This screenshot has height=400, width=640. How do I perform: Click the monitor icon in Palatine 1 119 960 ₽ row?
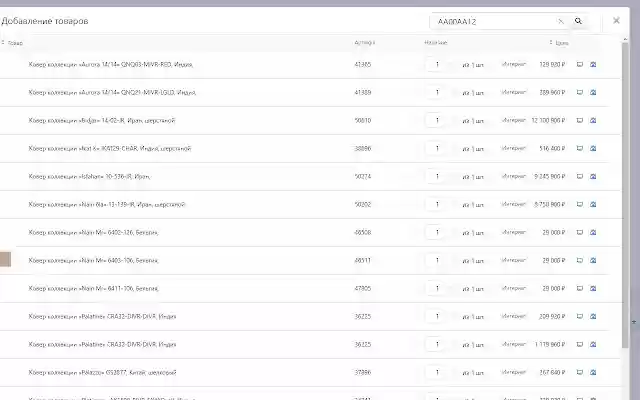tap(580, 344)
